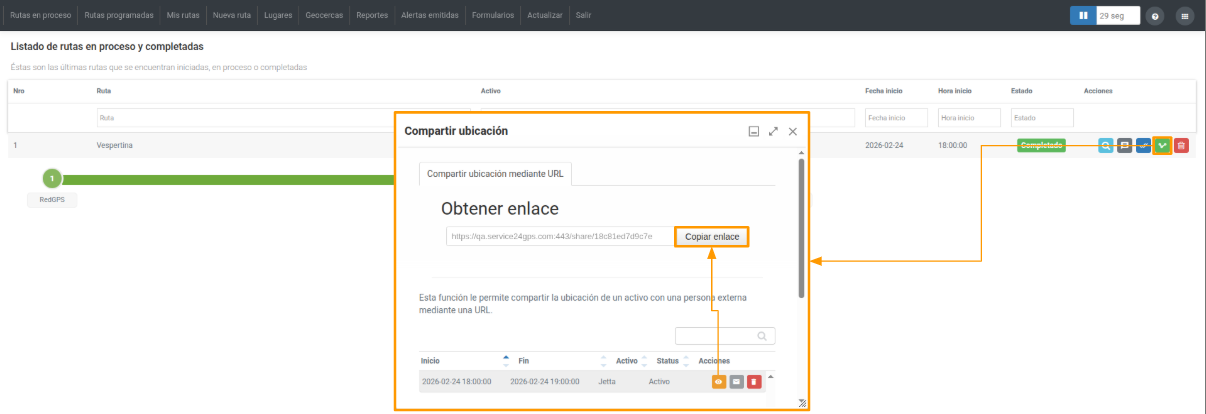View the shared link with eye icon
This screenshot has height=414, width=1206.
(719, 381)
